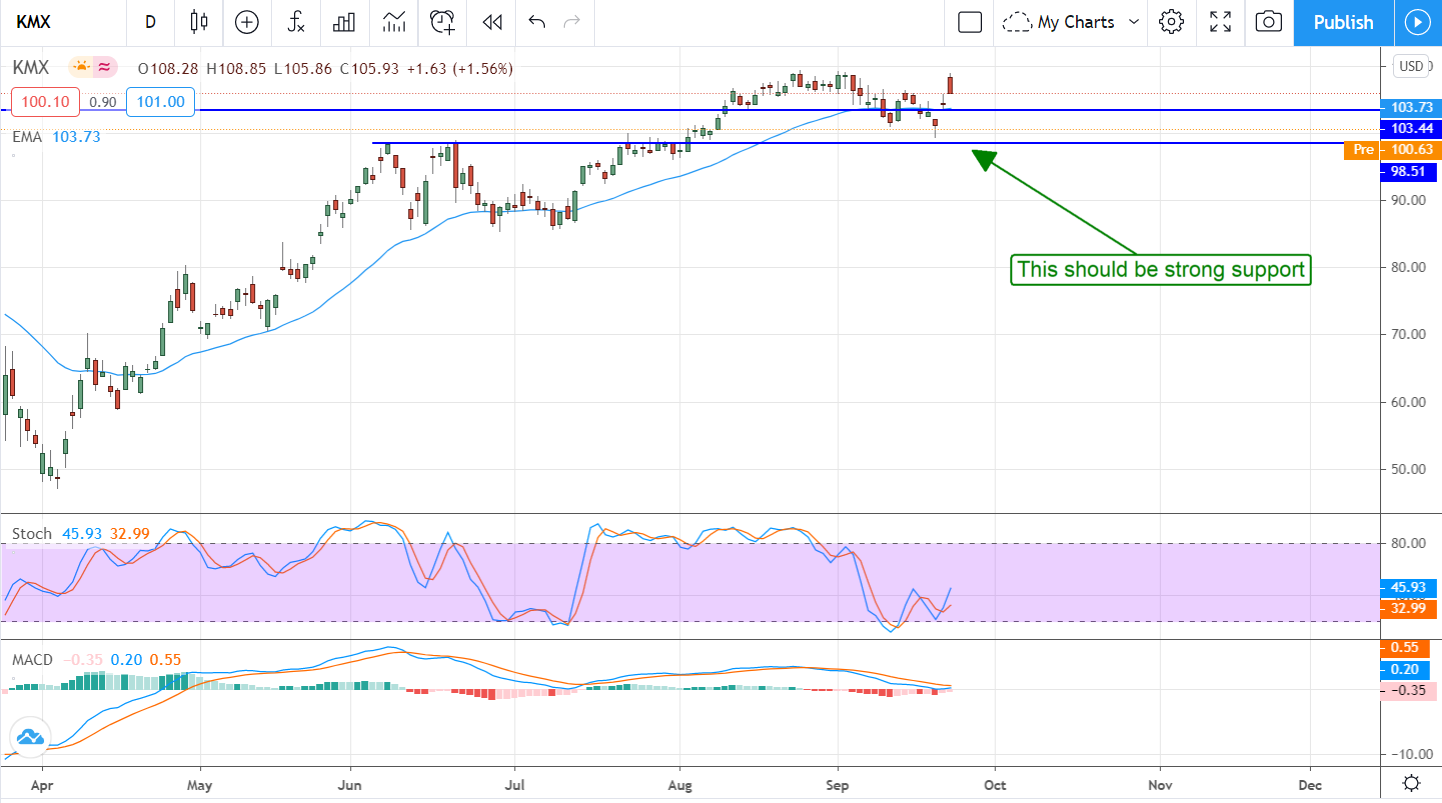This screenshot has height=803, width=1442.
Task: Toggle fullscreen mode
Action: pyautogui.click(x=1220, y=22)
